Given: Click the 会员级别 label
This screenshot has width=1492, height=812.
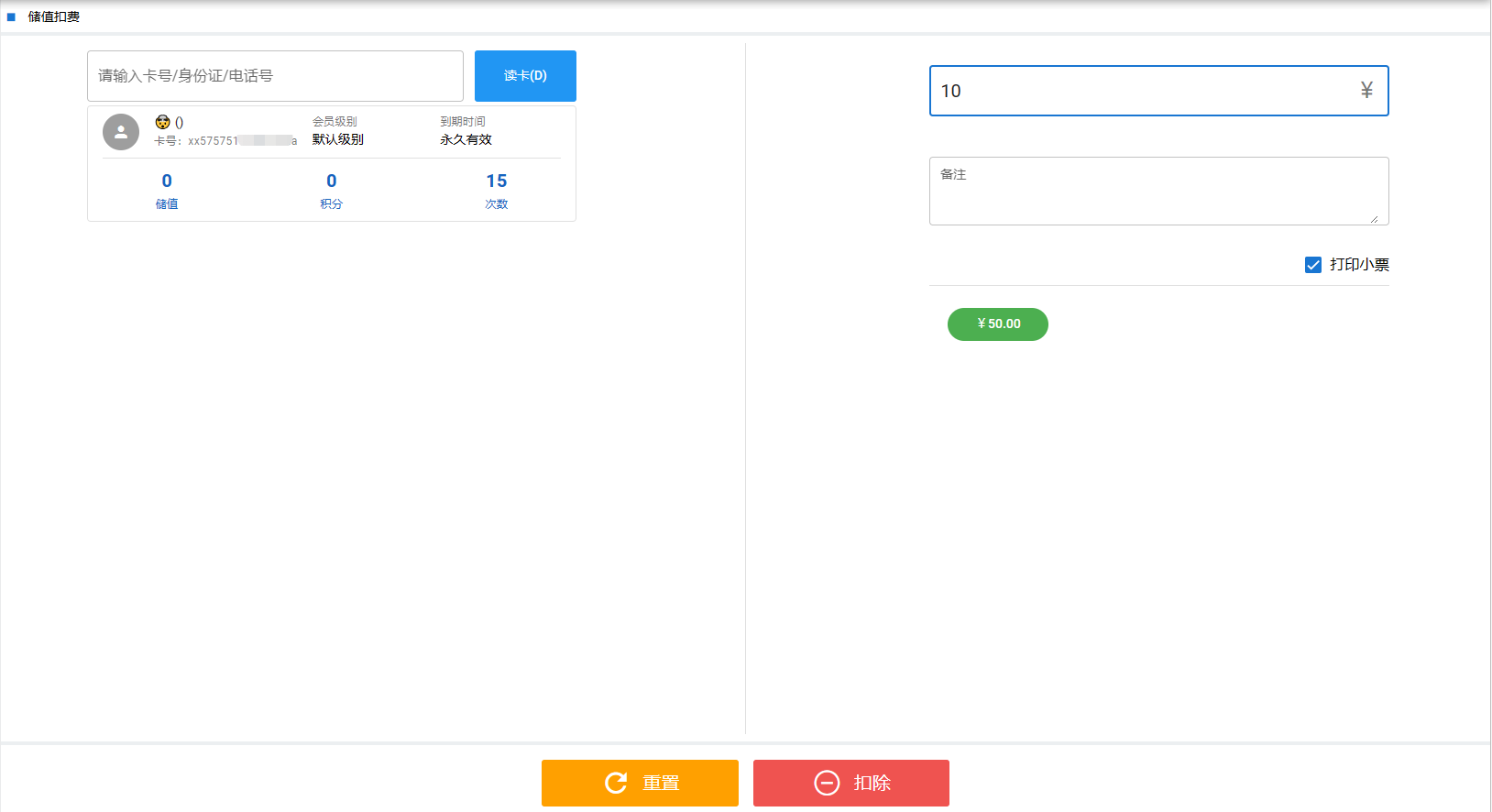Looking at the screenshot, I should [x=335, y=121].
